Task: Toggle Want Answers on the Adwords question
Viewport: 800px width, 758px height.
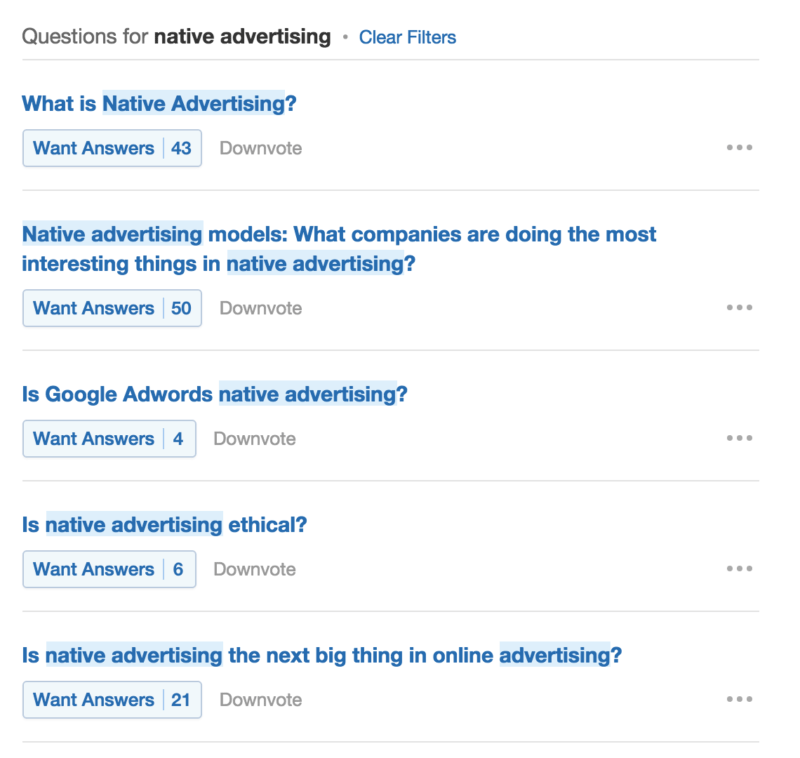Action: pos(94,438)
